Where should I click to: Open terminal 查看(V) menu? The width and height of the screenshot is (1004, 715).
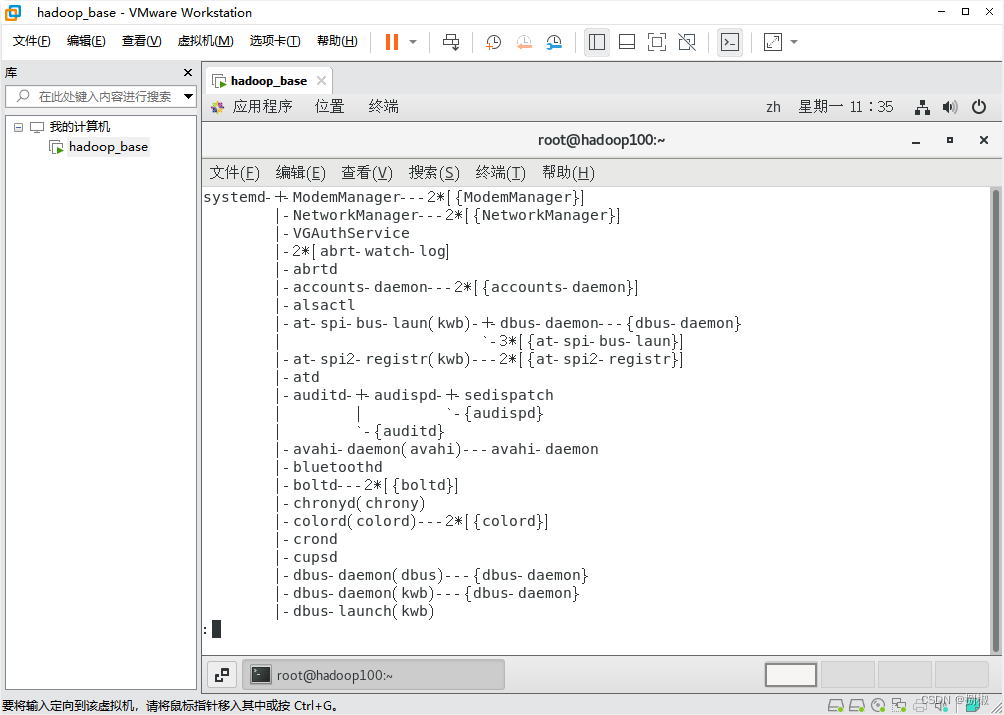tap(367, 172)
